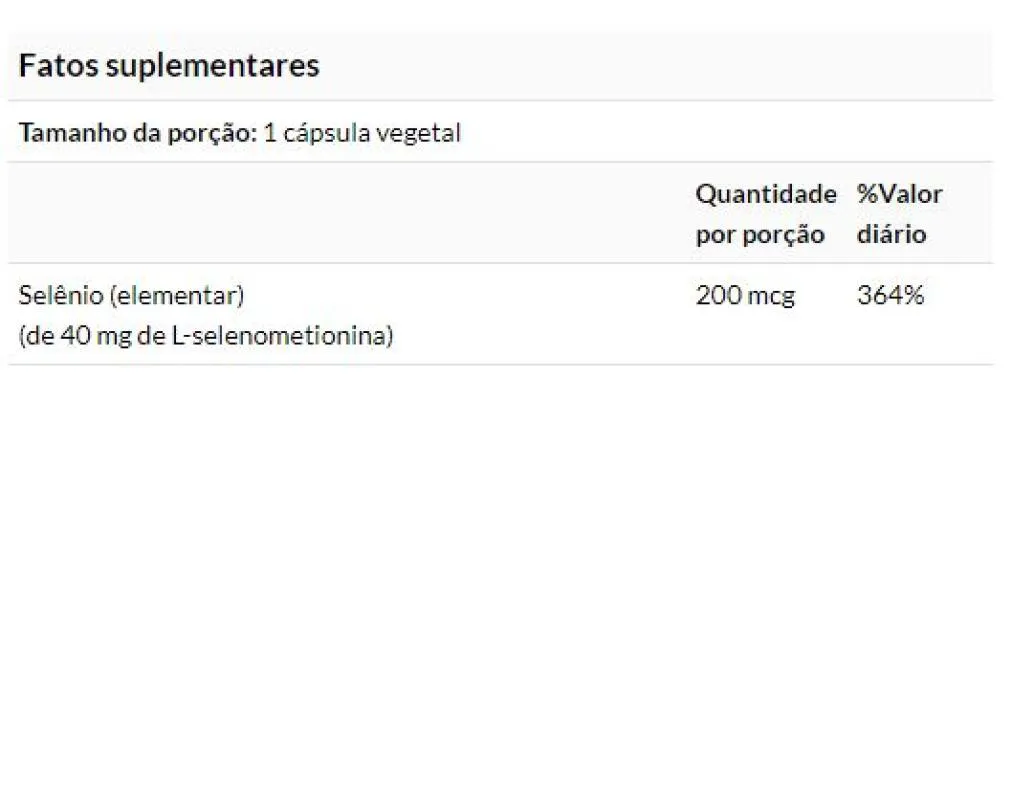Image resolution: width=1012 pixels, height=800 pixels.
Task: Click the word diário in header
Action: 891,234
